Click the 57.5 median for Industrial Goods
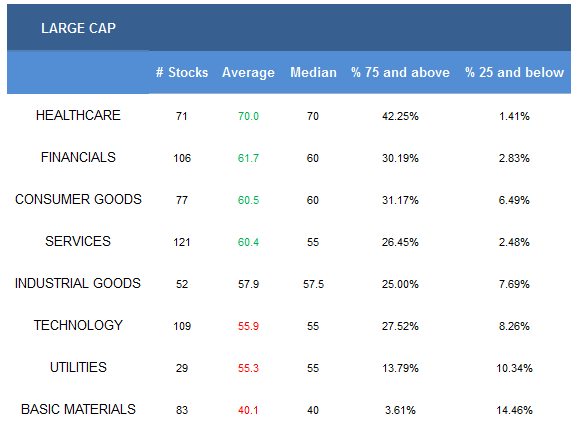The image size is (575, 428). (313, 284)
